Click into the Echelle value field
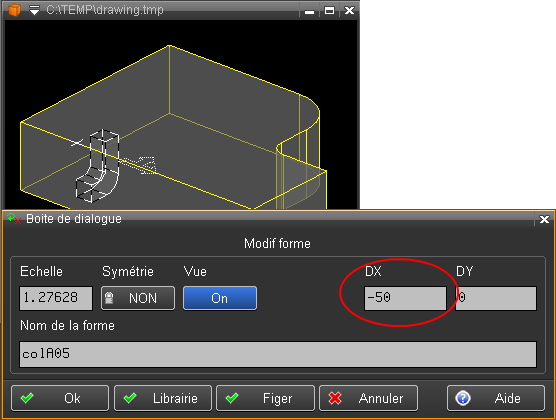556x420 pixels. point(56,298)
